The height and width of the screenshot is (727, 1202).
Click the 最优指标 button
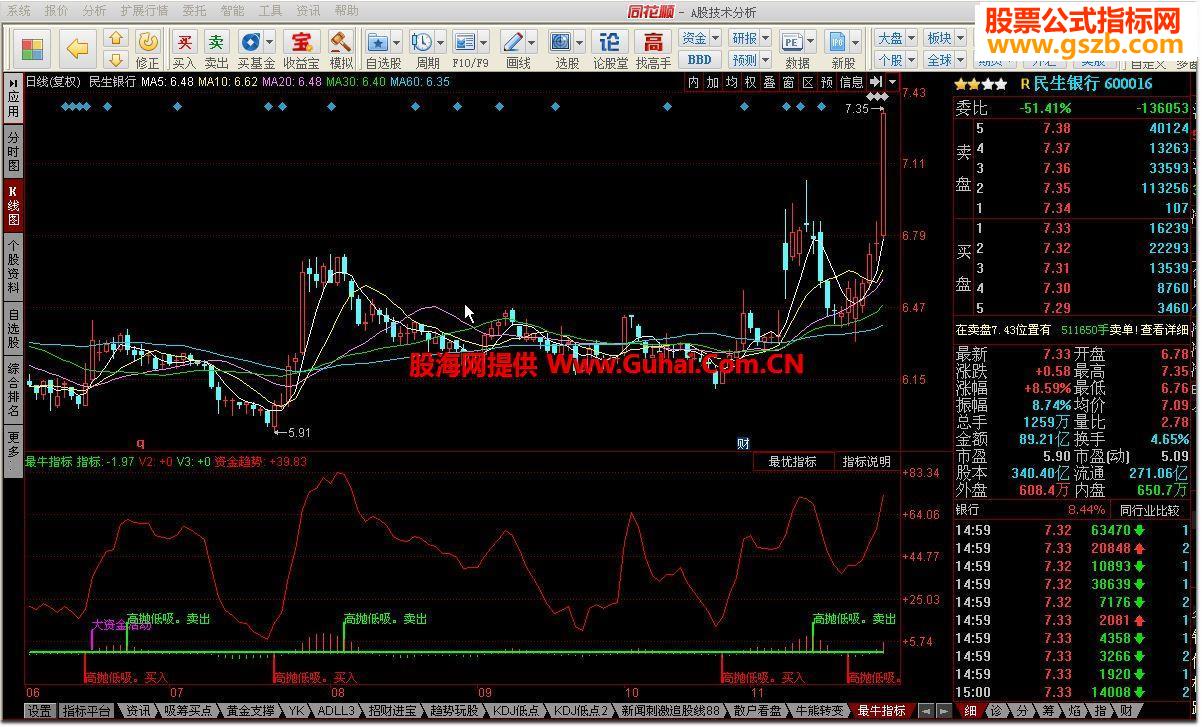point(792,462)
